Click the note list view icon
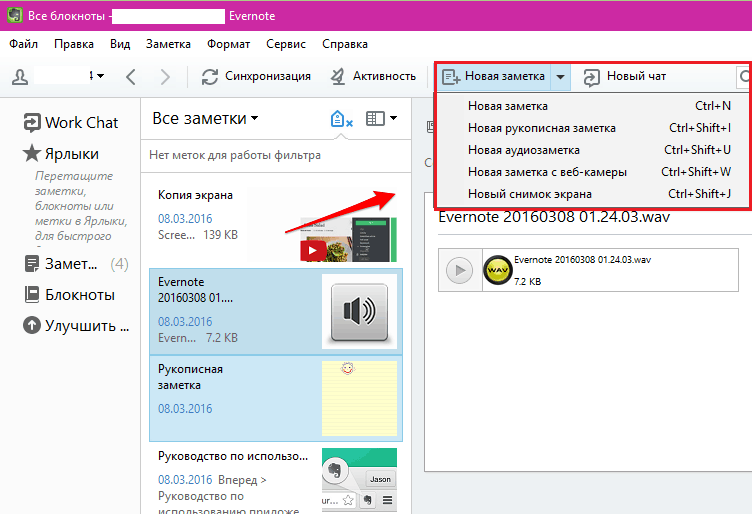752x514 pixels. 375,118
